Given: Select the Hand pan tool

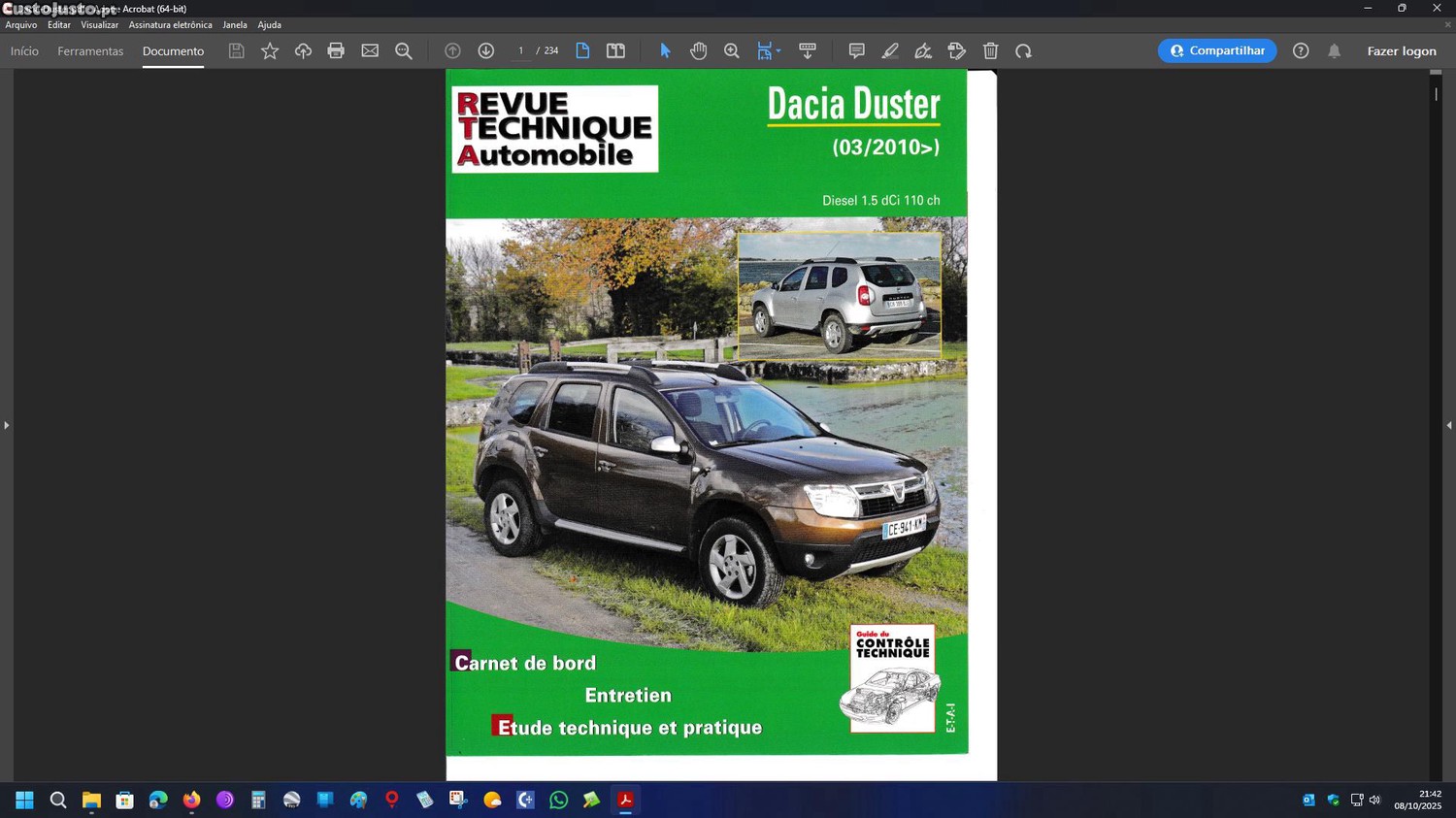Looking at the screenshot, I should pyautogui.click(x=698, y=51).
